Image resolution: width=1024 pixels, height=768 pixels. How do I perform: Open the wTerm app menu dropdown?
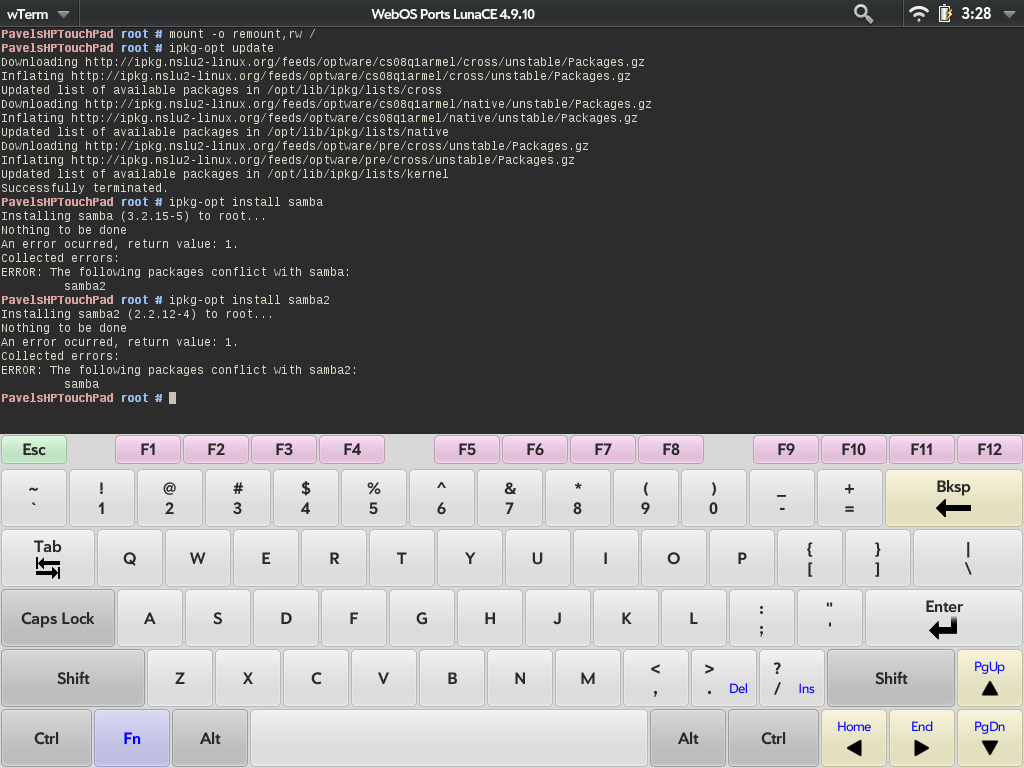[38, 14]
